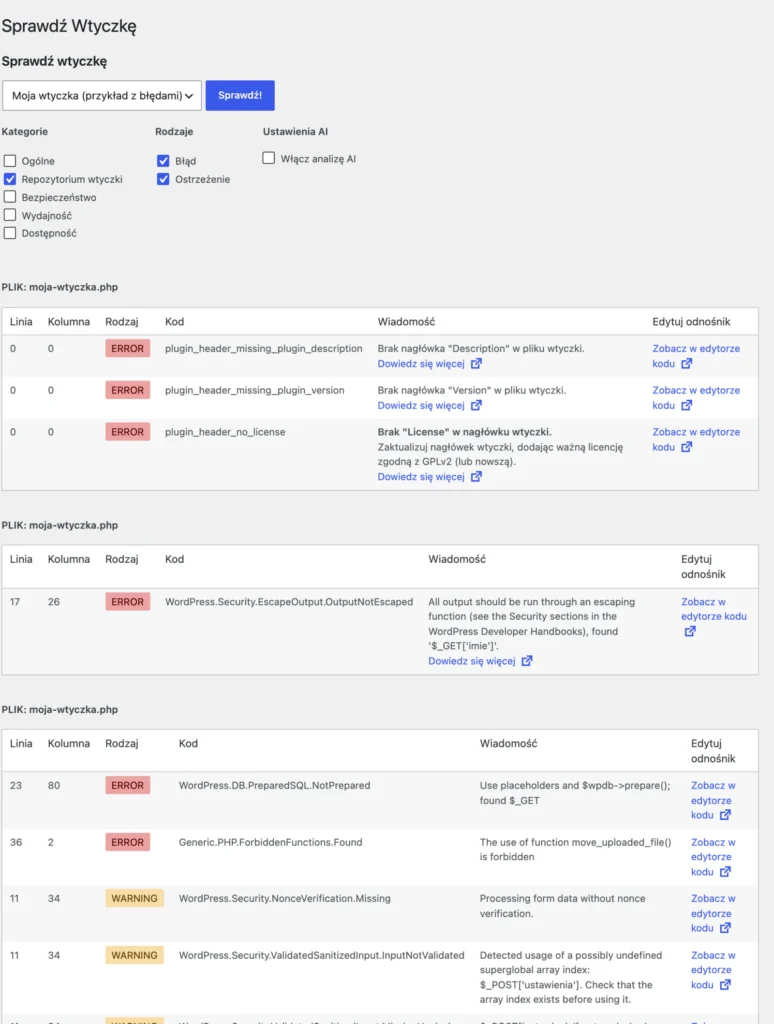Click external icon beside Version Dowiedz się więcej
This screenshot has height=1024, width=774.
coord(476,406)
